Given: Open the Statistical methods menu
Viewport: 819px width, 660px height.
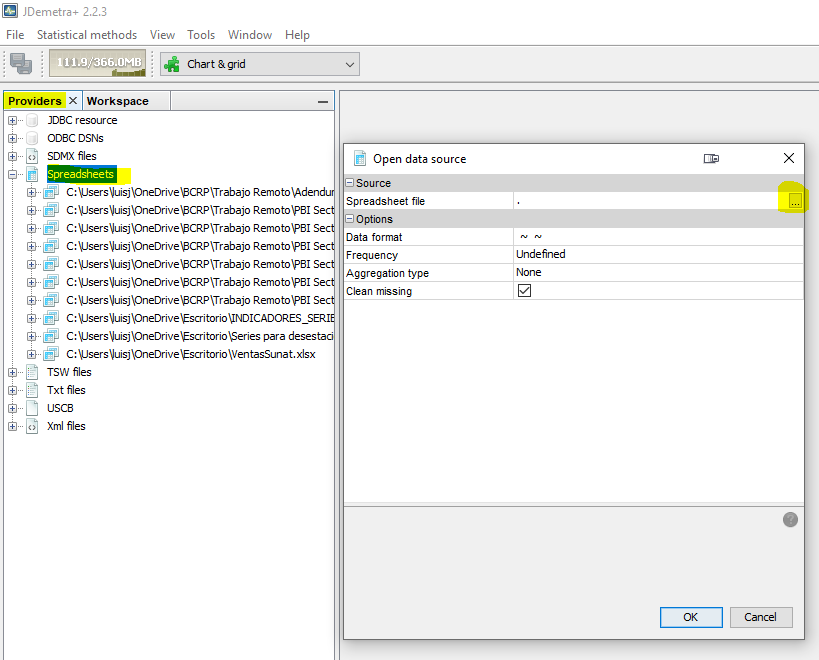Looking at the screenshot, I should (x=87, y=35).
